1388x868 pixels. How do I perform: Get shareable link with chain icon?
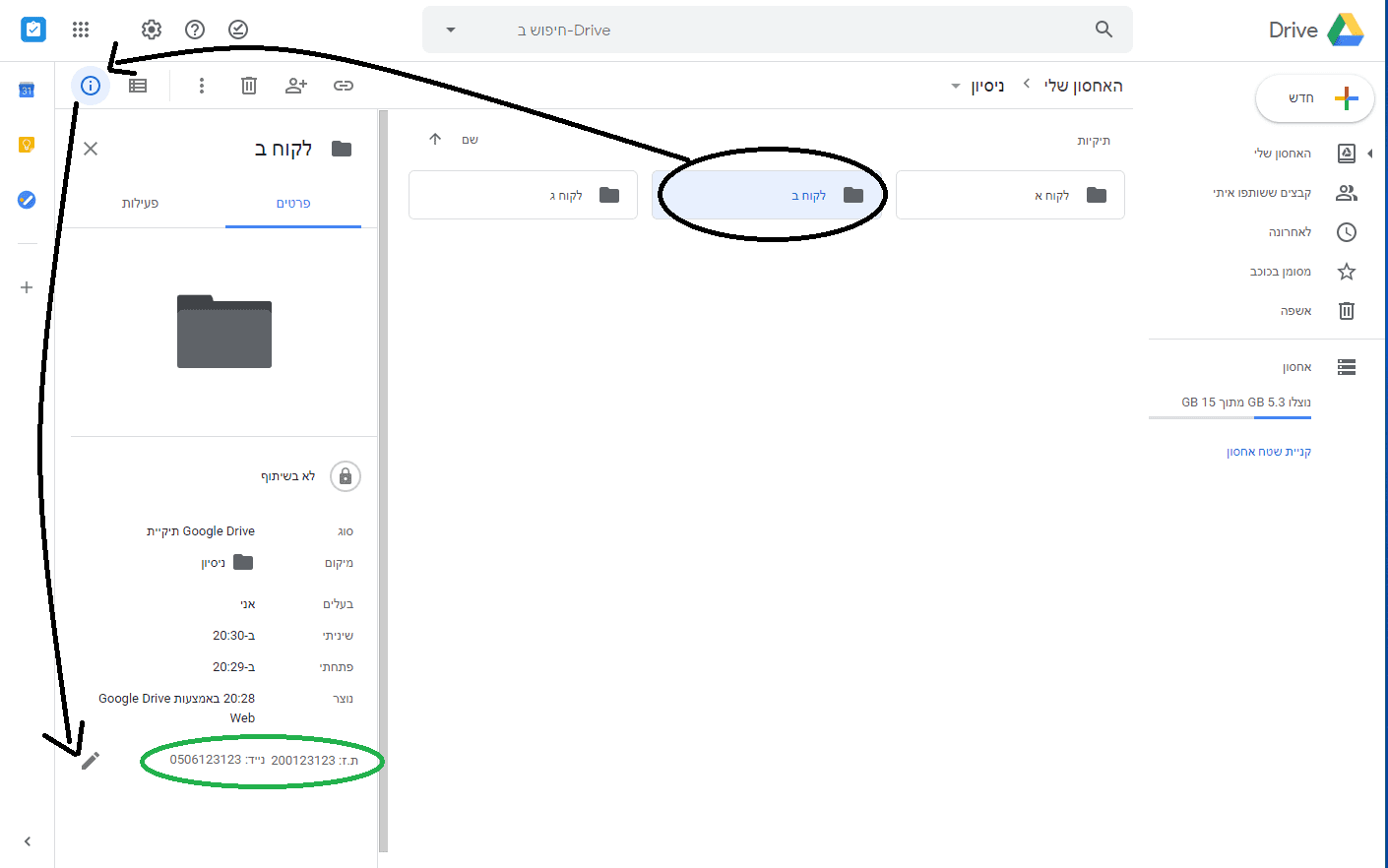pos(344,86)
